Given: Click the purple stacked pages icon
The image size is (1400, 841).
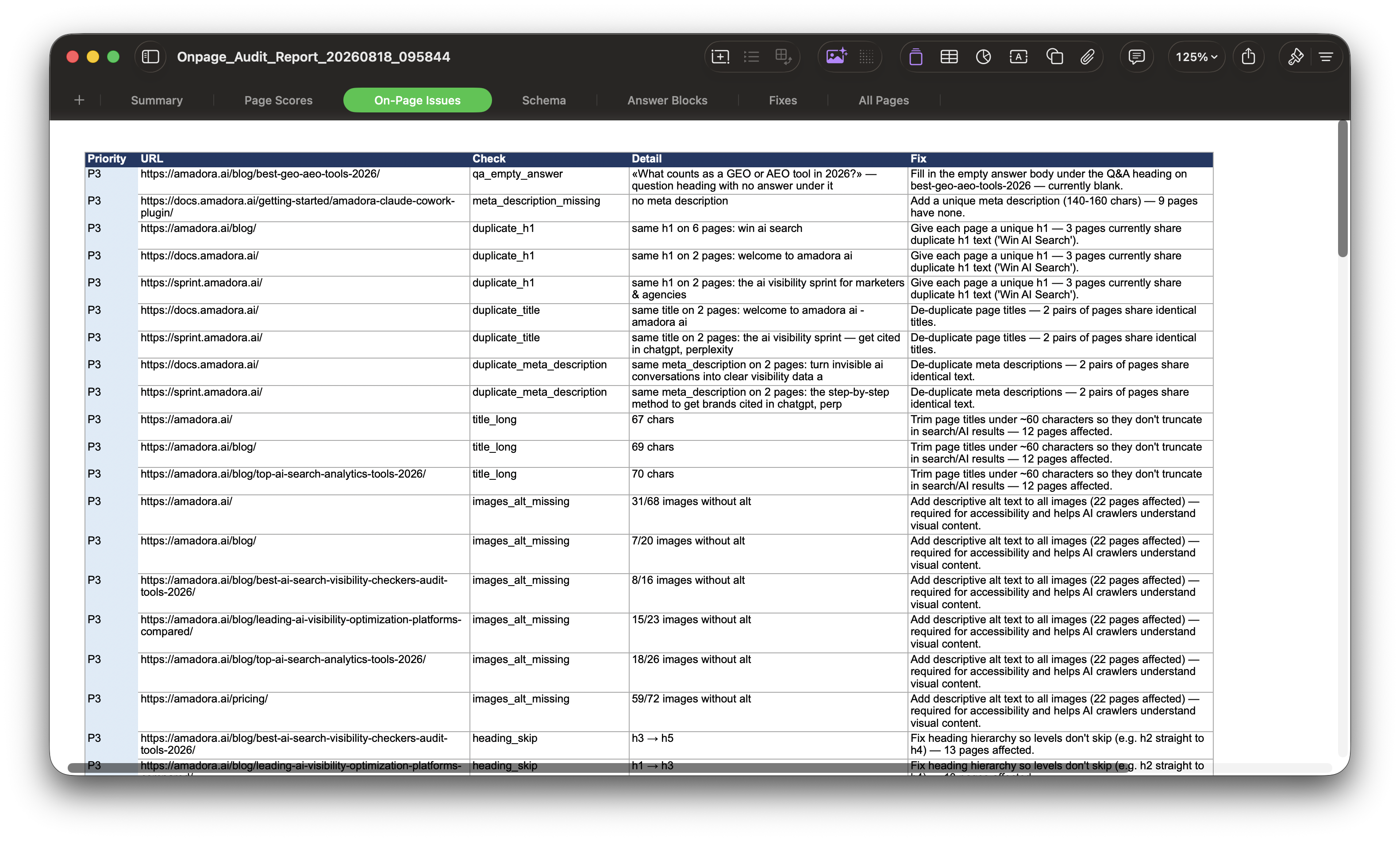Looking at the screenshot, I should 916,57.
